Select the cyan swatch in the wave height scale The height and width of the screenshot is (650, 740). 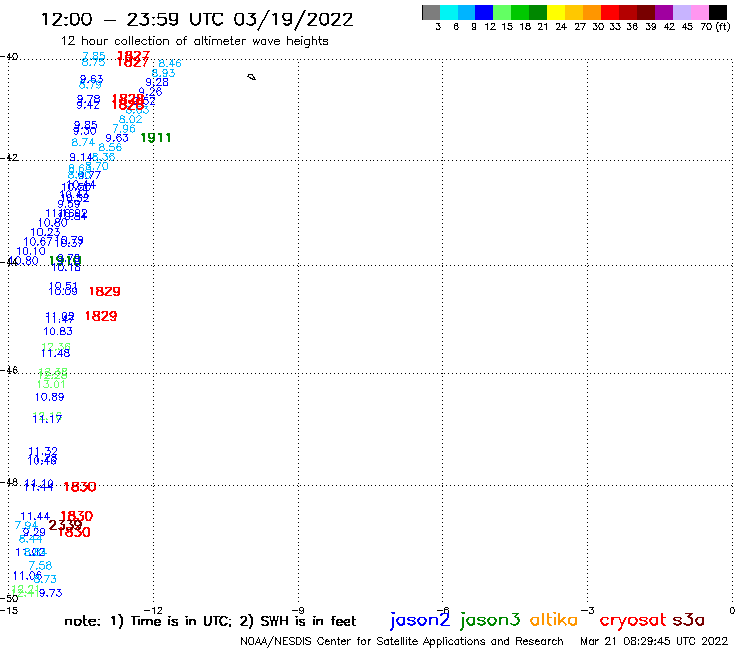[x=449, y=12]
